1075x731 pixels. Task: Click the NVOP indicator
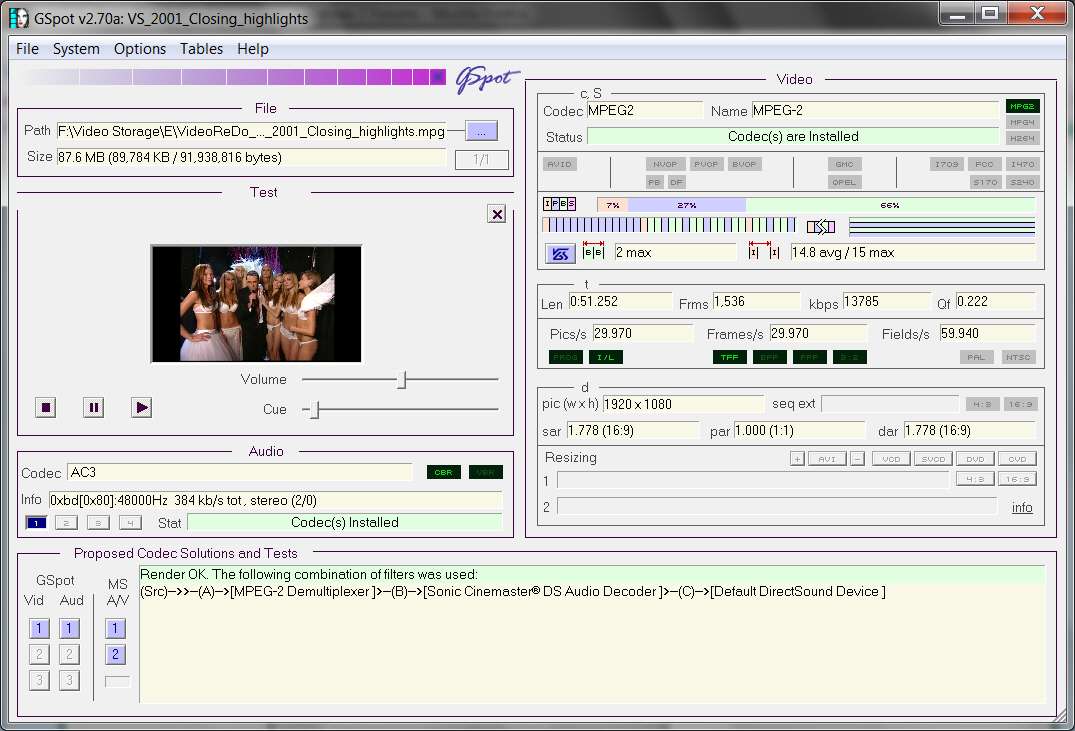pos(665,165)
